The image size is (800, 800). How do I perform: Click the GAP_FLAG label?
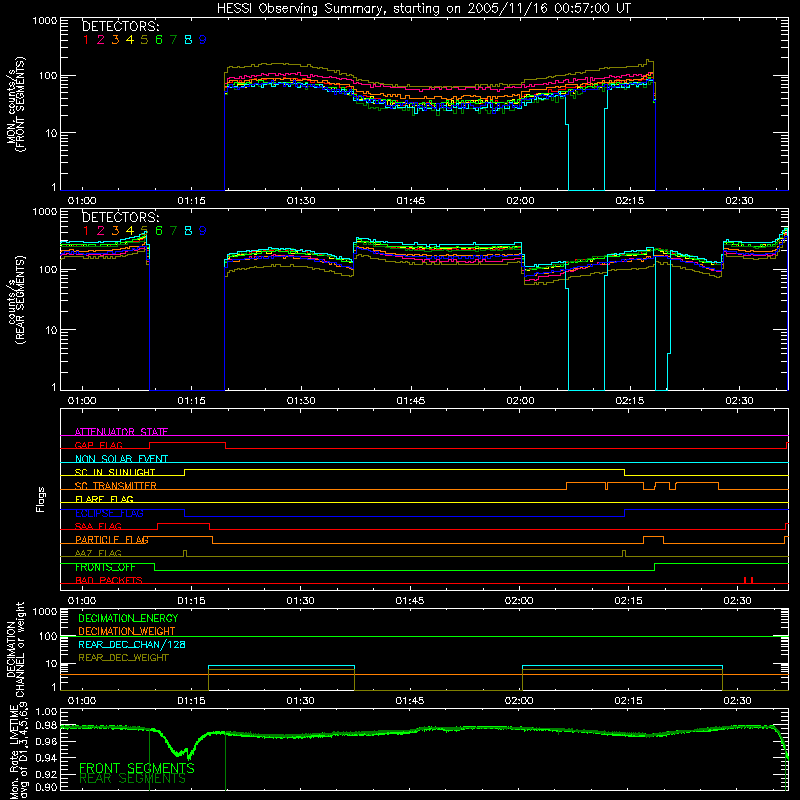pyautogui.click(x=98, y=445)
